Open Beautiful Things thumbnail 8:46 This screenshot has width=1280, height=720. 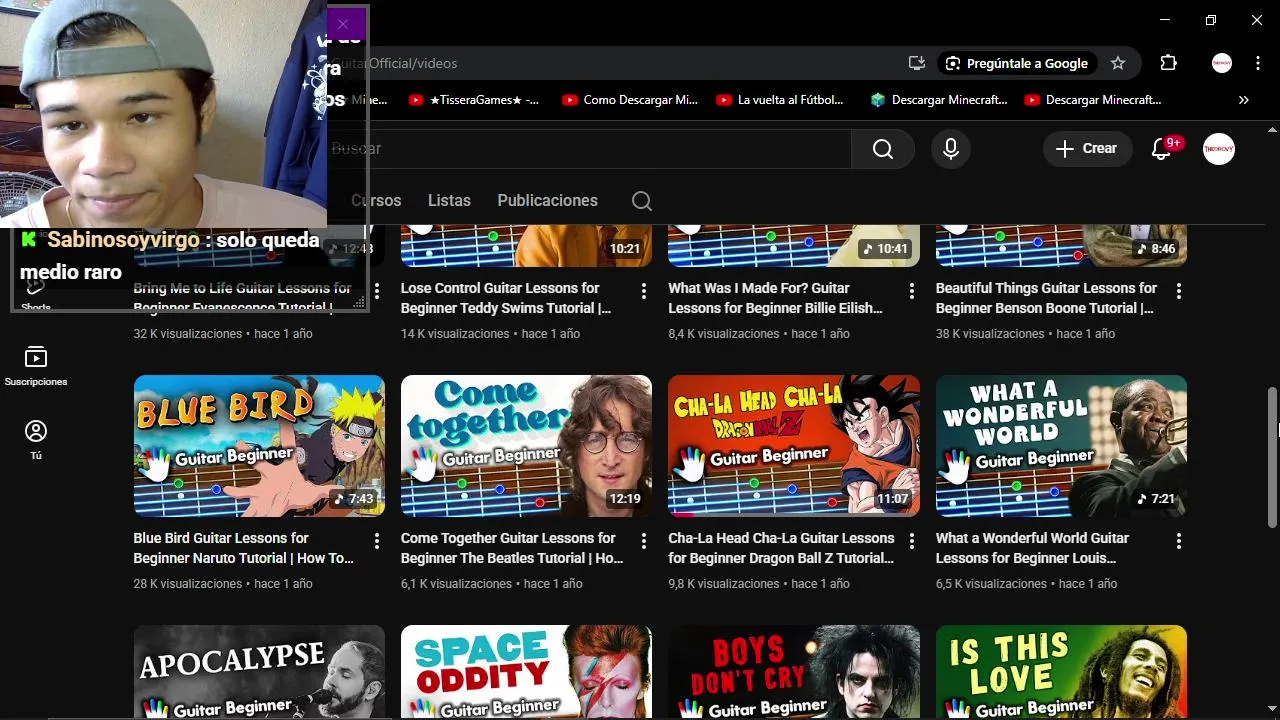1061,246
